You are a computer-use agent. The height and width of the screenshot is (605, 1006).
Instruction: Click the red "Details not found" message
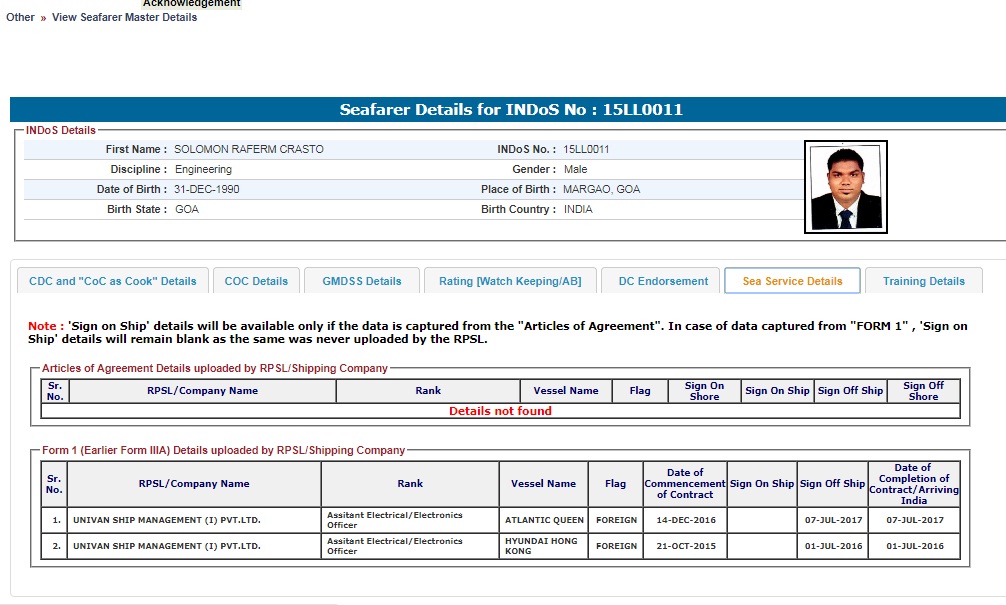(x=500, y=411)
